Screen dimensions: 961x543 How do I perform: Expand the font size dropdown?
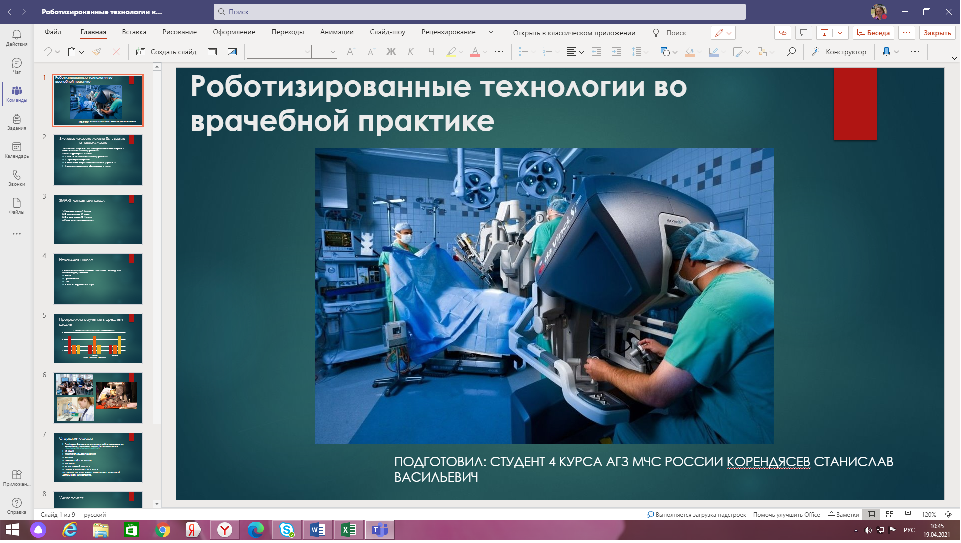click(x=334, y=52)
